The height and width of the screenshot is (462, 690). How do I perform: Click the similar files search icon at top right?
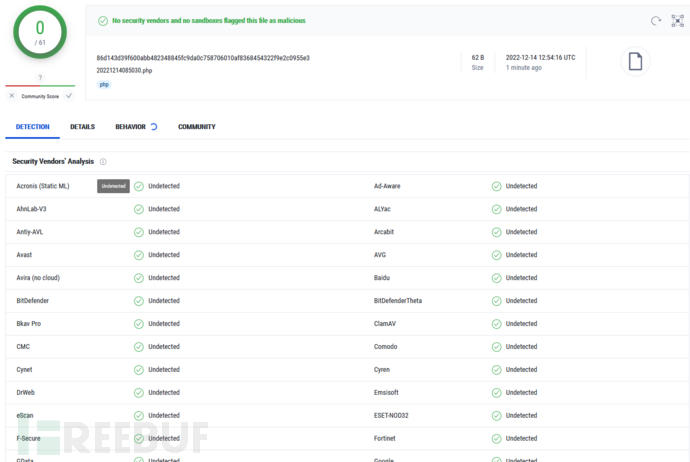[x=677, y=20]
